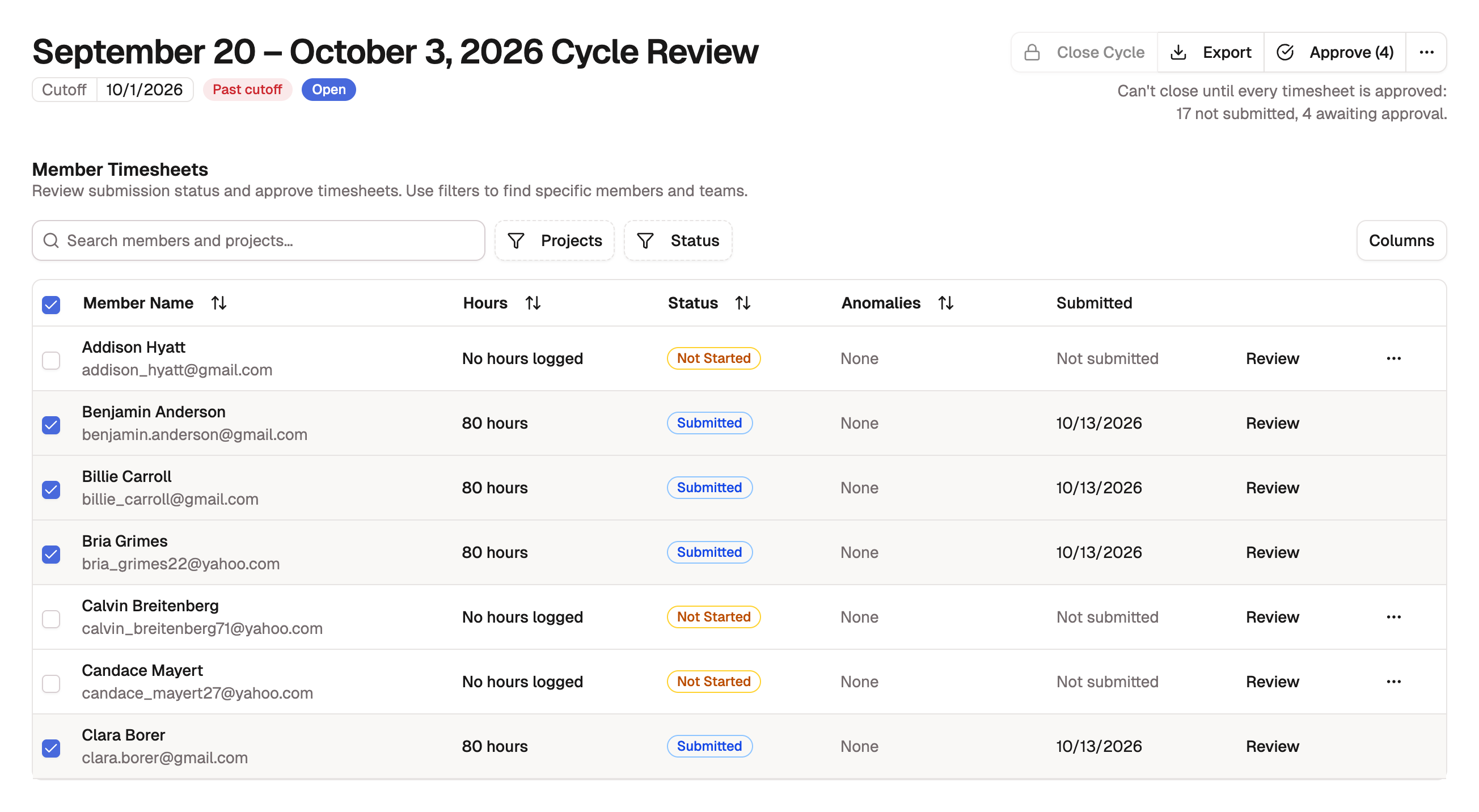Open the Projects filter dropdown
Viewport: 1479px width, 812px height.
(x=554, y=240)
